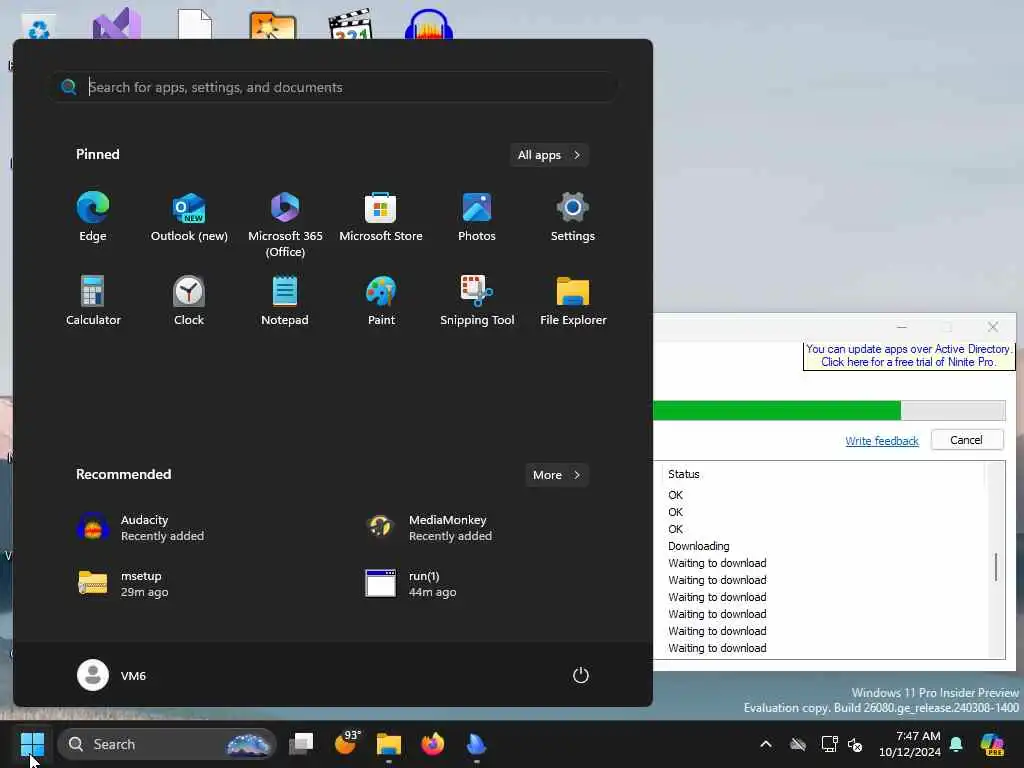Click the Status column header in Ninite

(x=684, y=474)
